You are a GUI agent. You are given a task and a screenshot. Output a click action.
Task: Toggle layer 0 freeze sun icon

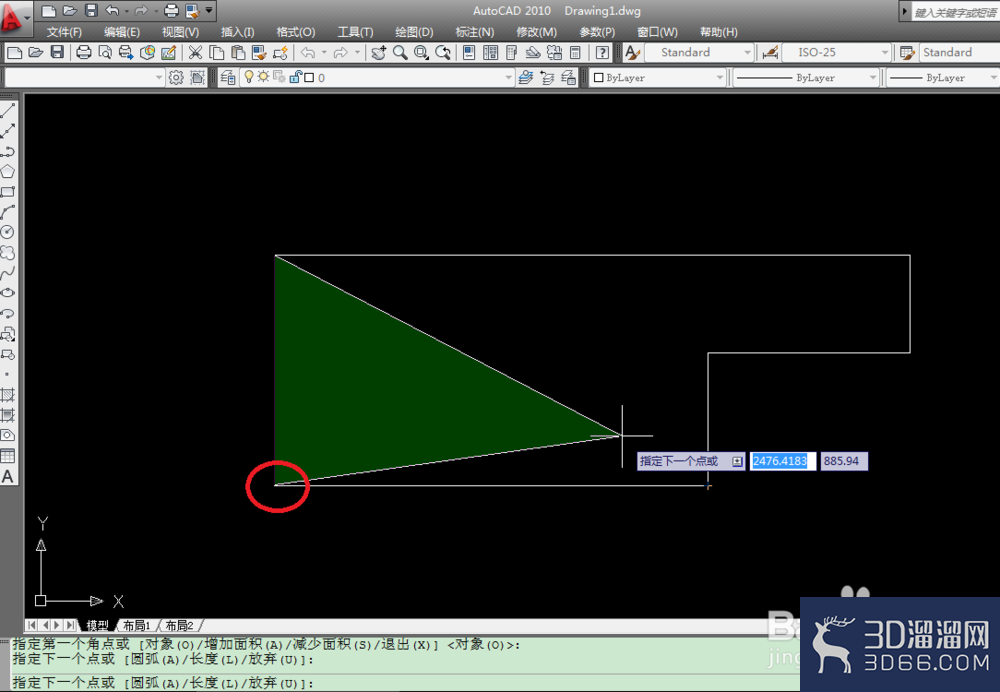pyautogui.click(x=263, y=77)
